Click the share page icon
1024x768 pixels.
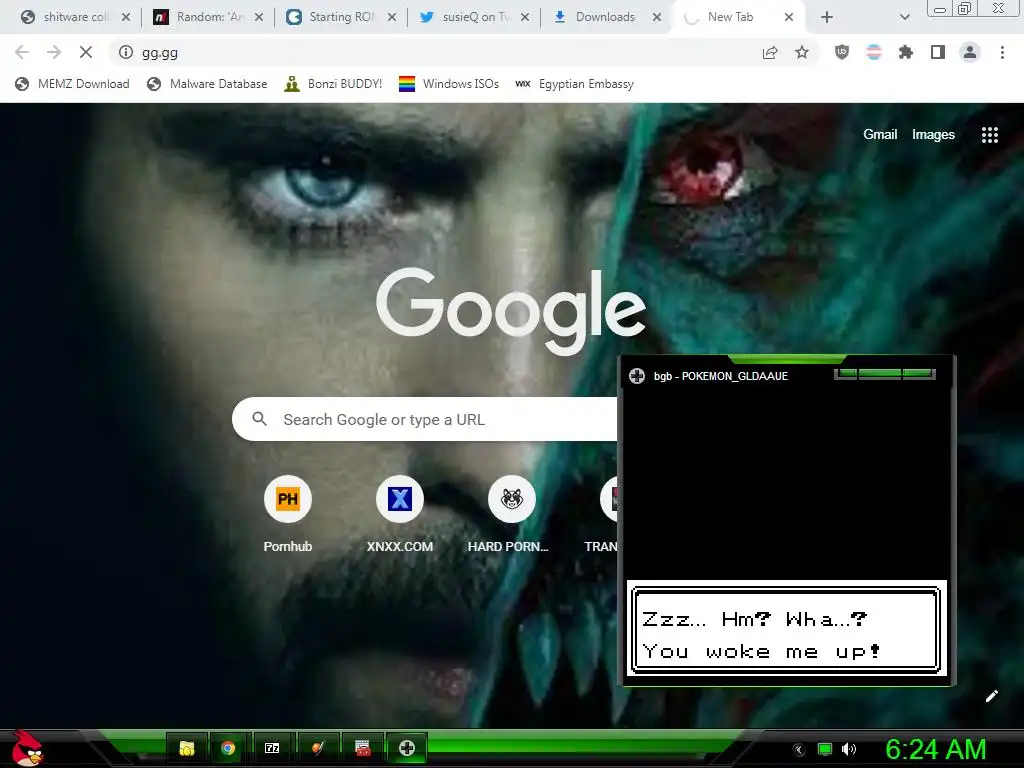tap(770, 53)
